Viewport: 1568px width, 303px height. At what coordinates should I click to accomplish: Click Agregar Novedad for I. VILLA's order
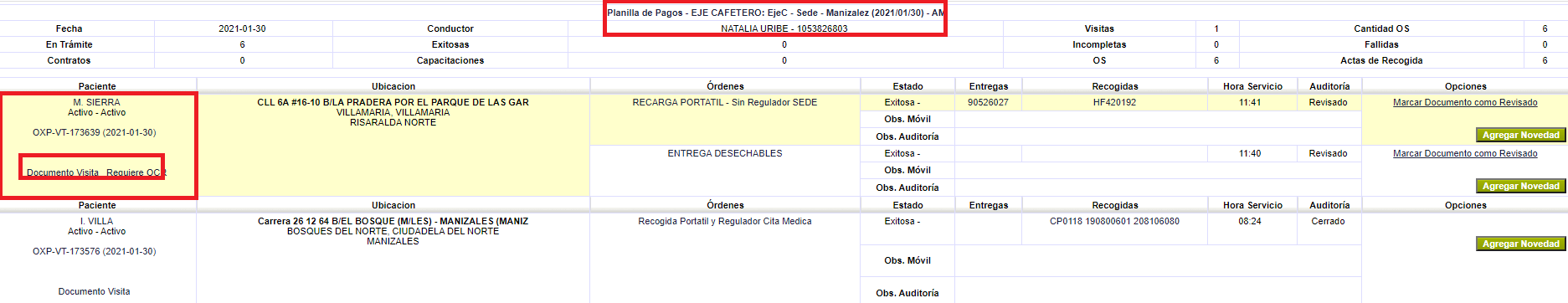coord(1520,244)
